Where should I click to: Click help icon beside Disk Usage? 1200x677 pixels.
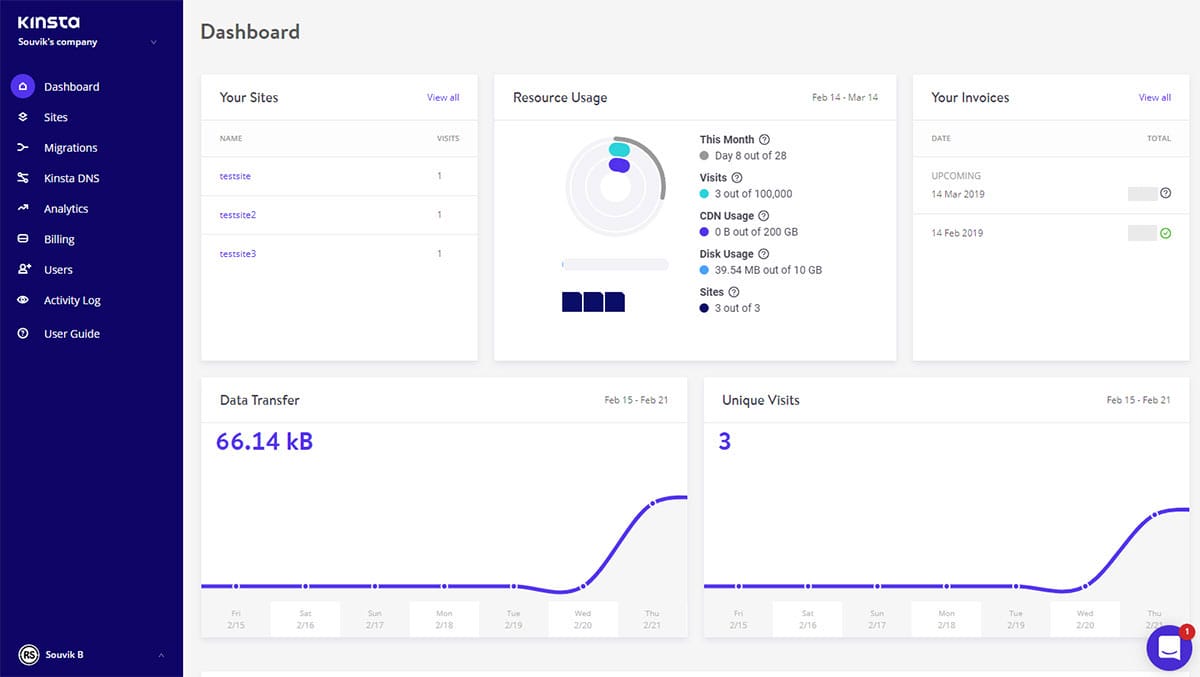[764, 254]
